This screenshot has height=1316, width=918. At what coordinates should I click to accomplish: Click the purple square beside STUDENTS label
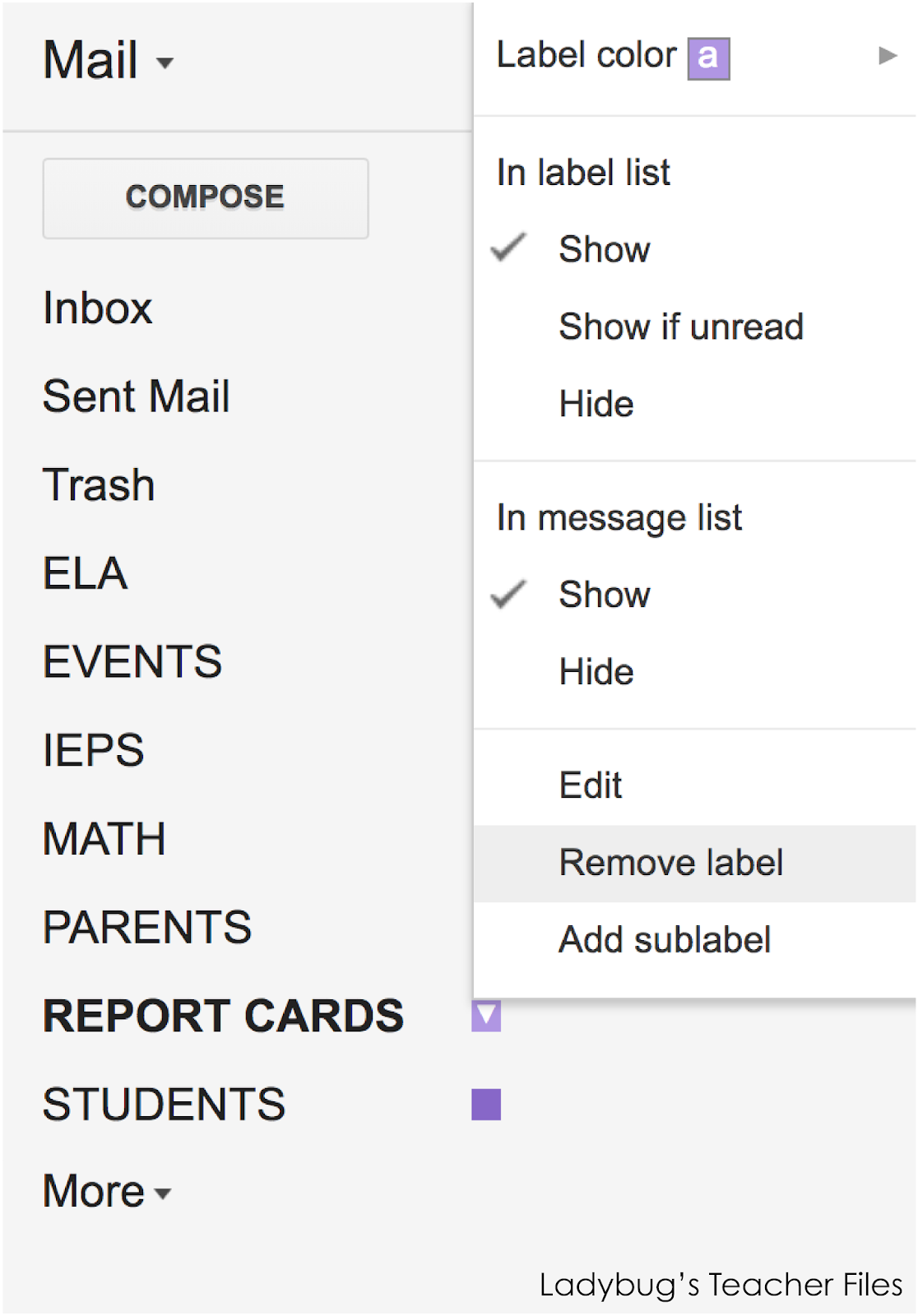(486, 1105)
